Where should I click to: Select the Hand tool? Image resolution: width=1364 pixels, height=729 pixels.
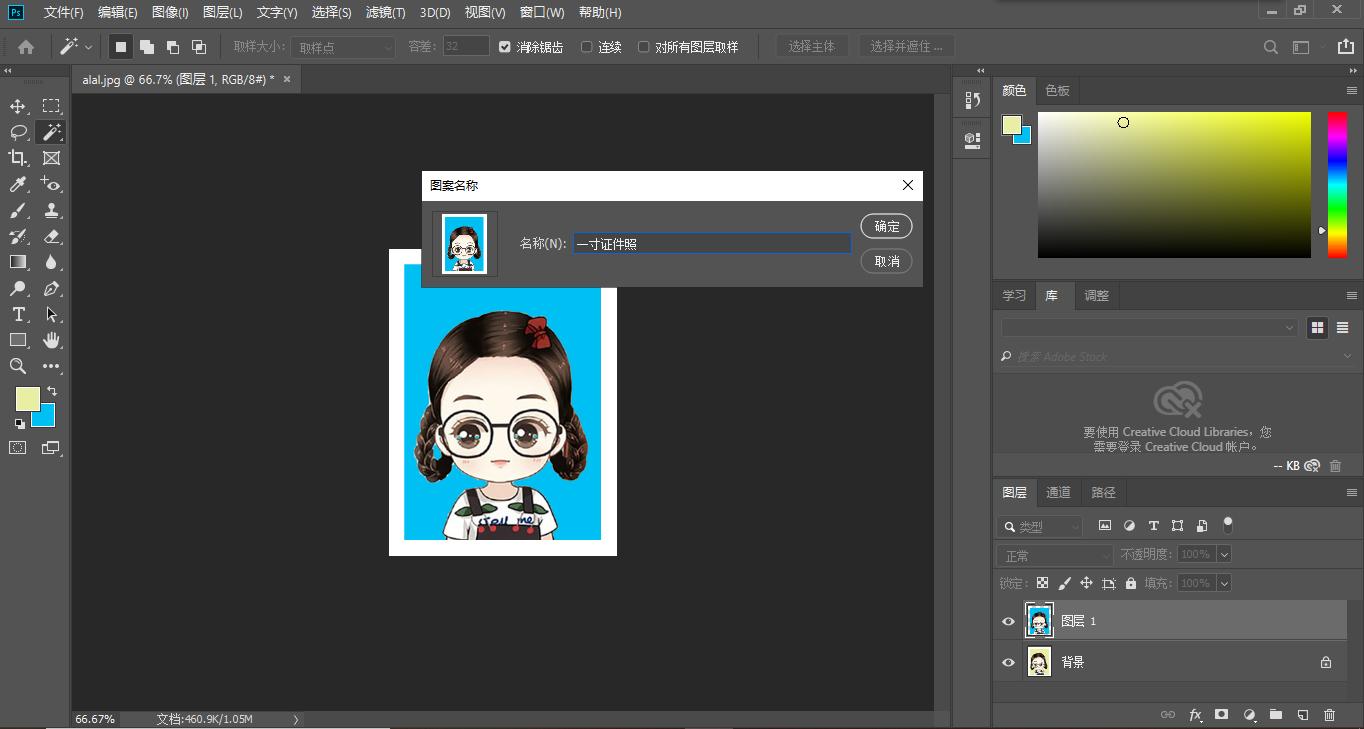[x=51, y=340]
